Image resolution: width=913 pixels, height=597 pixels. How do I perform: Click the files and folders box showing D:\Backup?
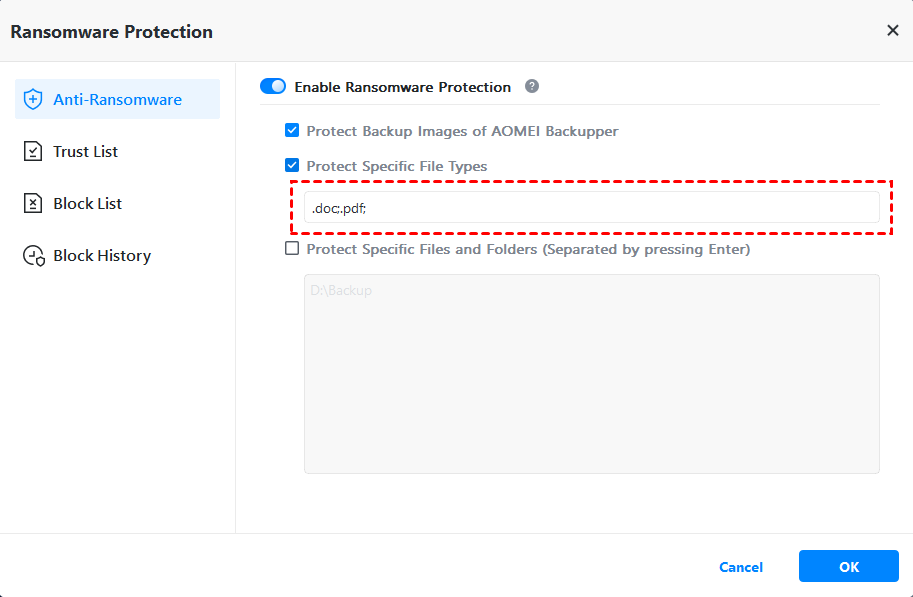pos(591,373)
